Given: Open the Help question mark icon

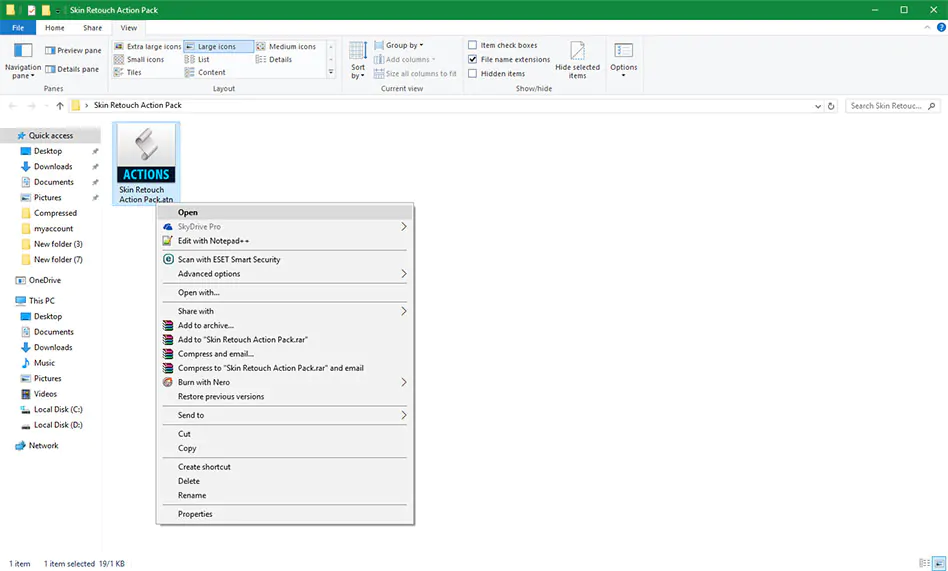Looking at the screenshot, I should coord(941,28).
